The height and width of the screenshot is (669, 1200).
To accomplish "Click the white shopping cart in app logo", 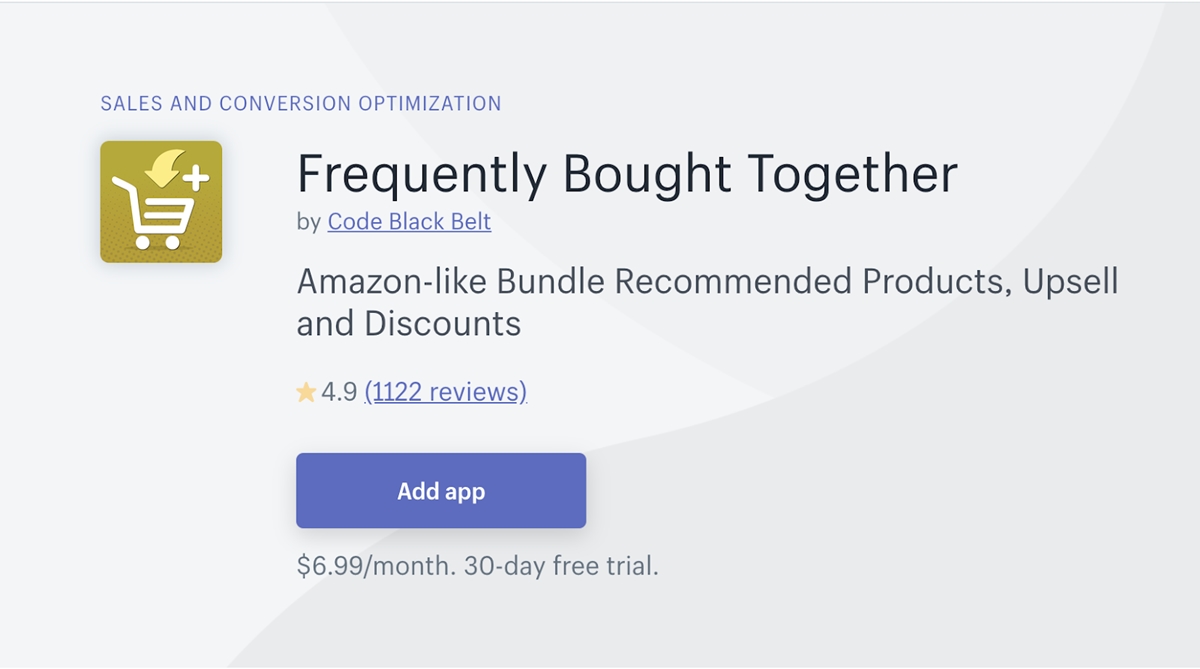I will [x=153, y=212].
